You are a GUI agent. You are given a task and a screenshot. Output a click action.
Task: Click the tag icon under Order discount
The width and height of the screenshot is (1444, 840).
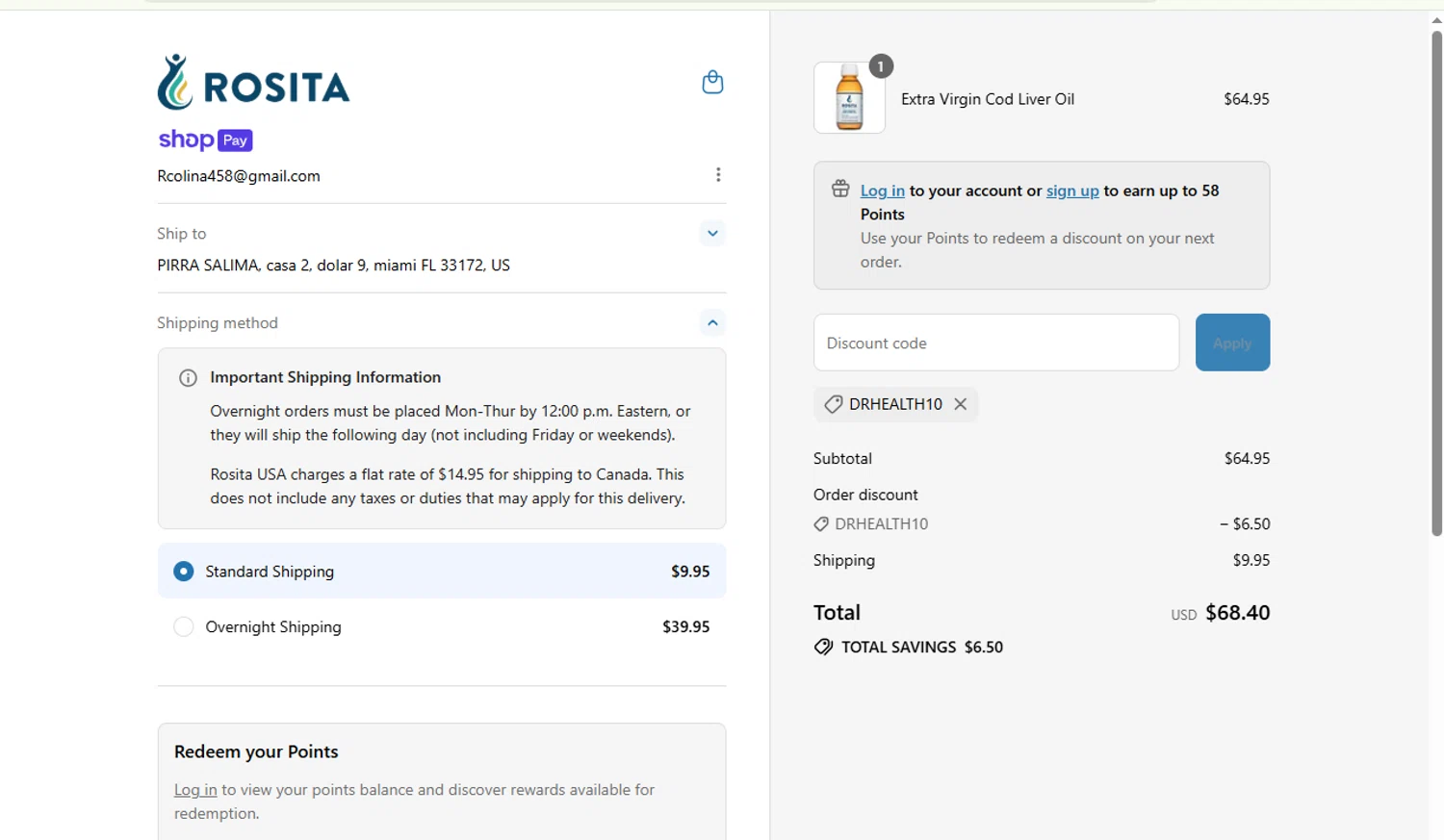click(821, 524)
